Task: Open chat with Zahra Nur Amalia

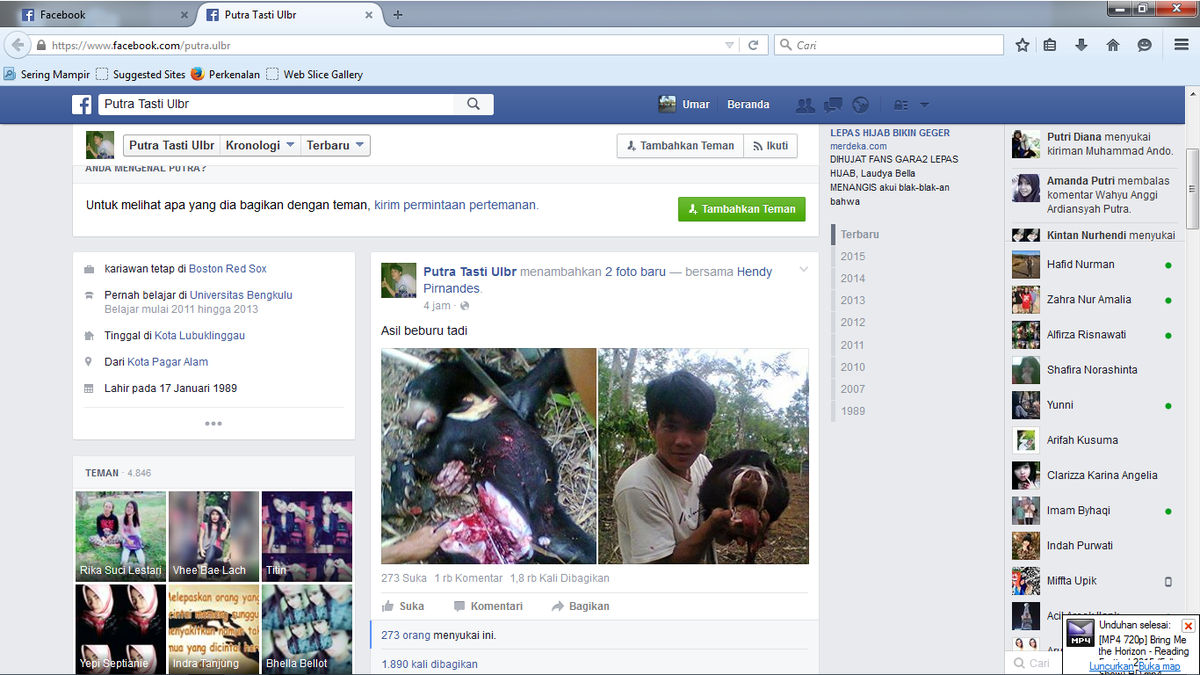Action: tap(1095, 300)
